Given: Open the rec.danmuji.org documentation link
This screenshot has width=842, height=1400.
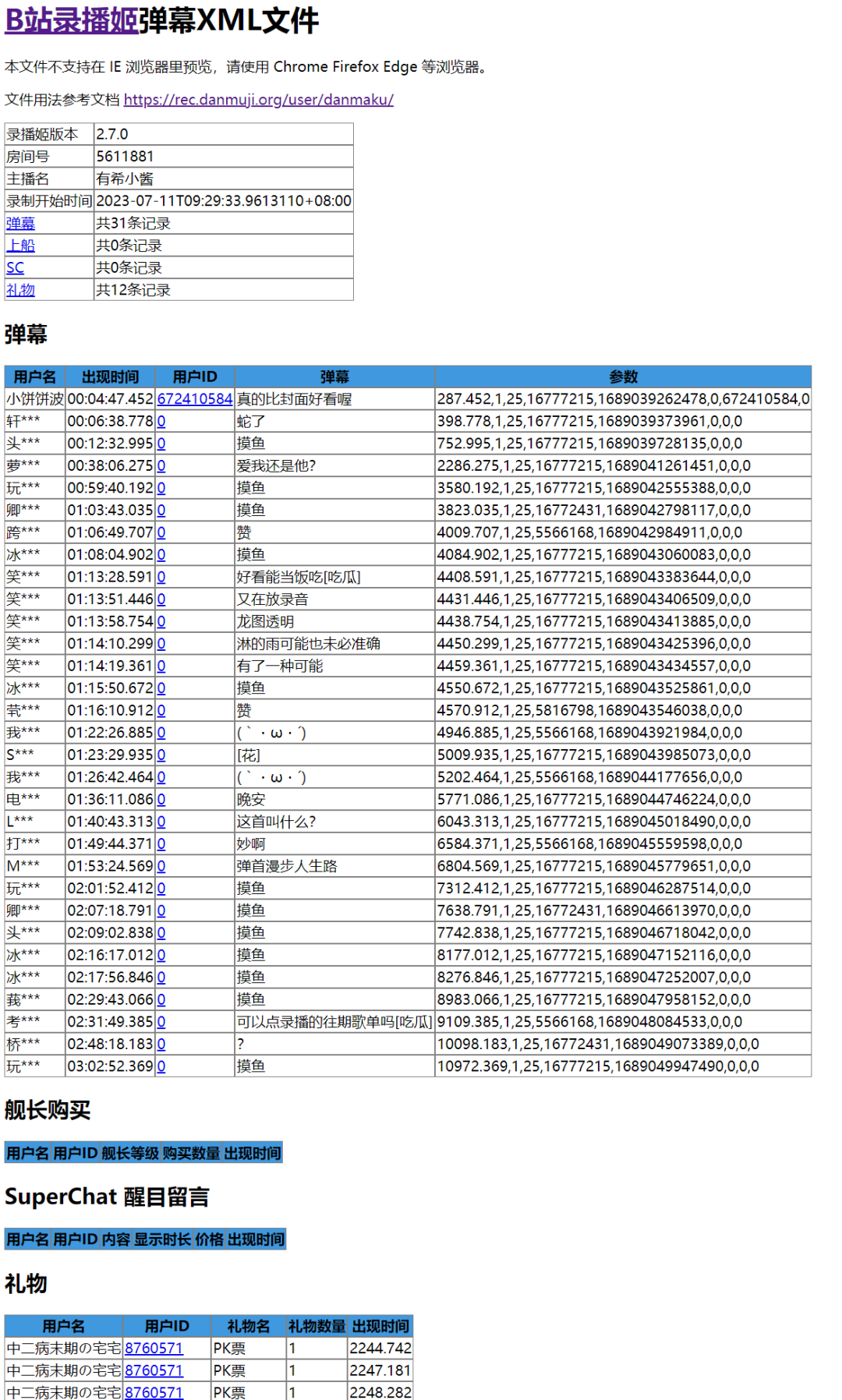Looking at the screenshot, I should (x=259, y=100).
